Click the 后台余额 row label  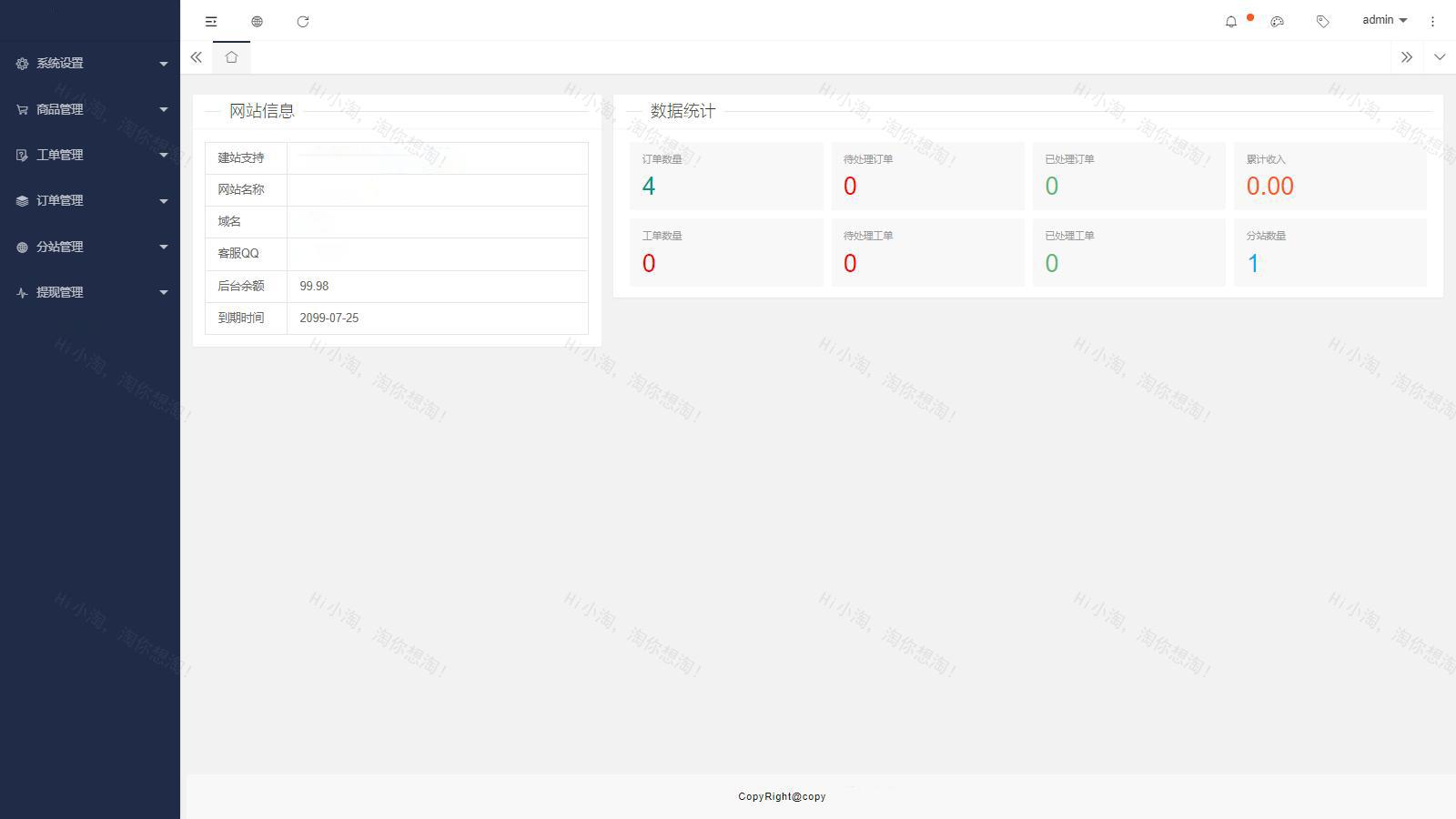pos(241,286)
